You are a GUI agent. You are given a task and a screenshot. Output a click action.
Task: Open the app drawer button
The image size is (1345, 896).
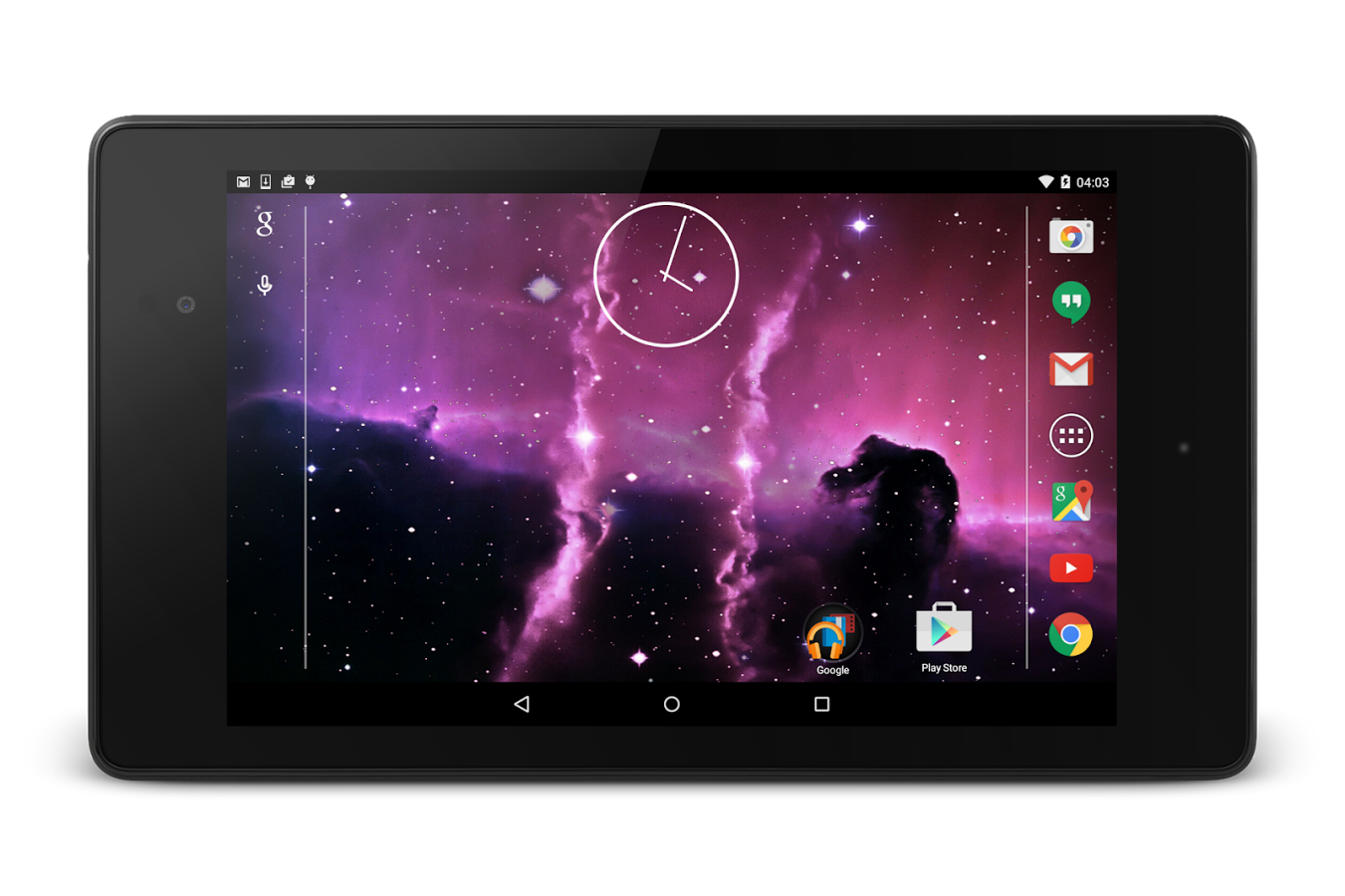coord(1071,435)
